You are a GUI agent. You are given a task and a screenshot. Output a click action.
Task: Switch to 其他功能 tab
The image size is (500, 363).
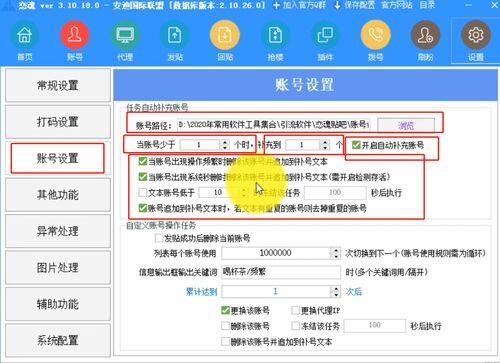(58, 194)
